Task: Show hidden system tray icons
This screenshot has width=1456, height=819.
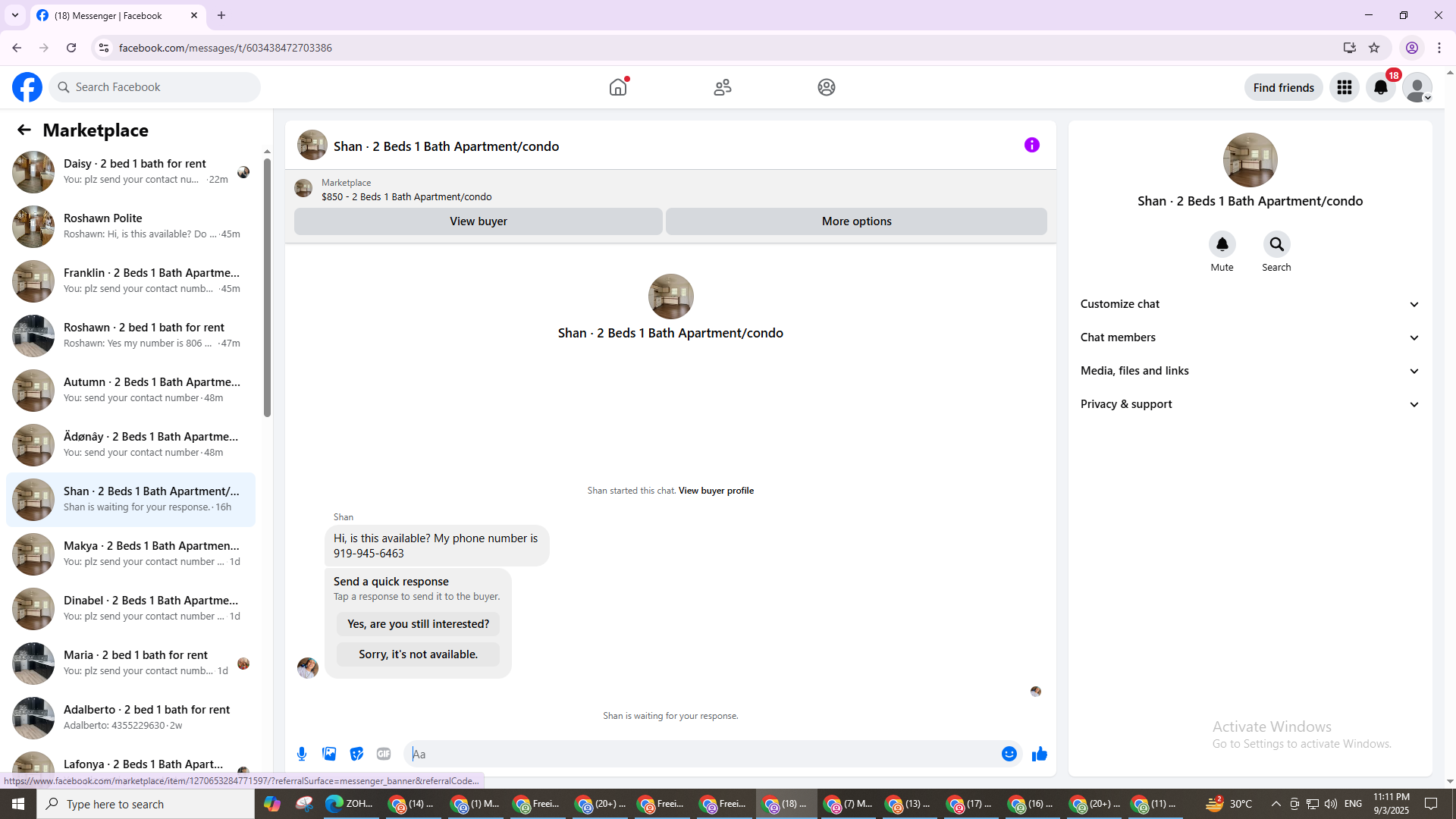Action: [x=1276, y=804]
